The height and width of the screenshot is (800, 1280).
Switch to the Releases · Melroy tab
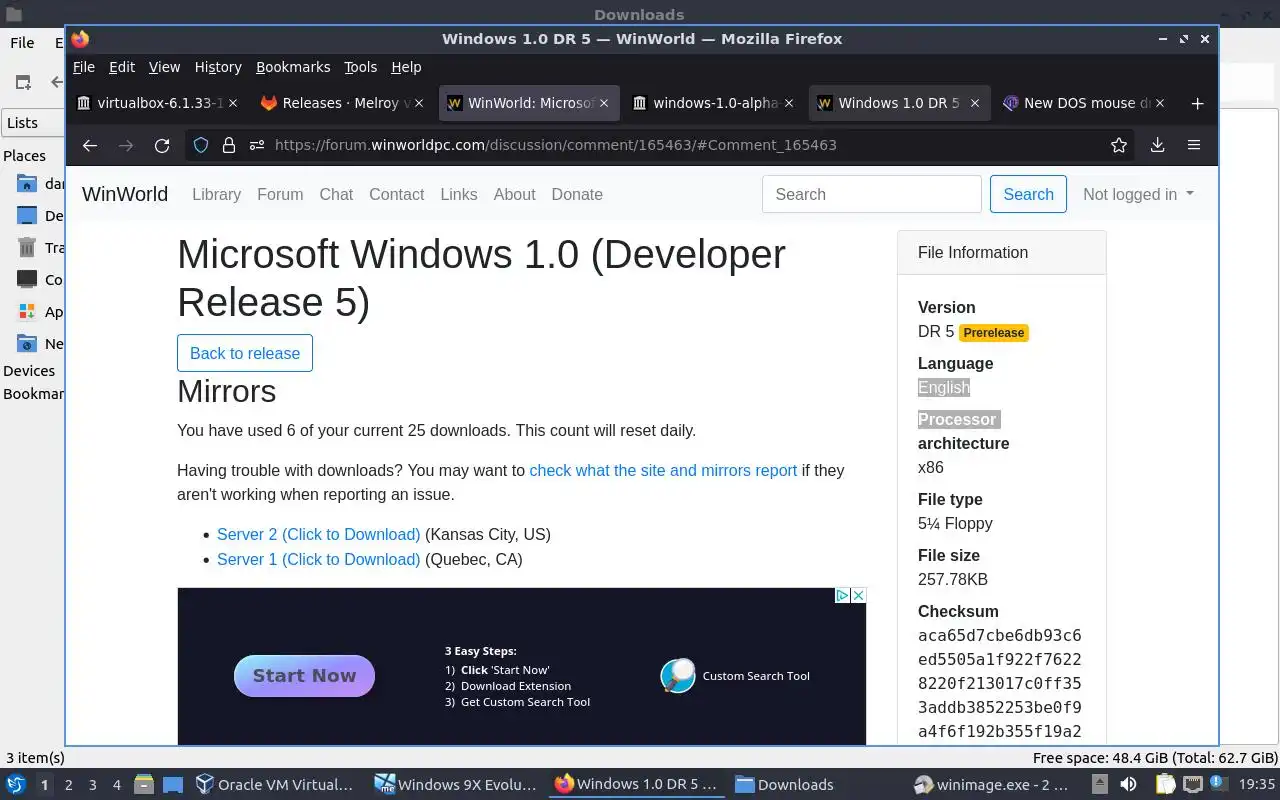(341, 103)
